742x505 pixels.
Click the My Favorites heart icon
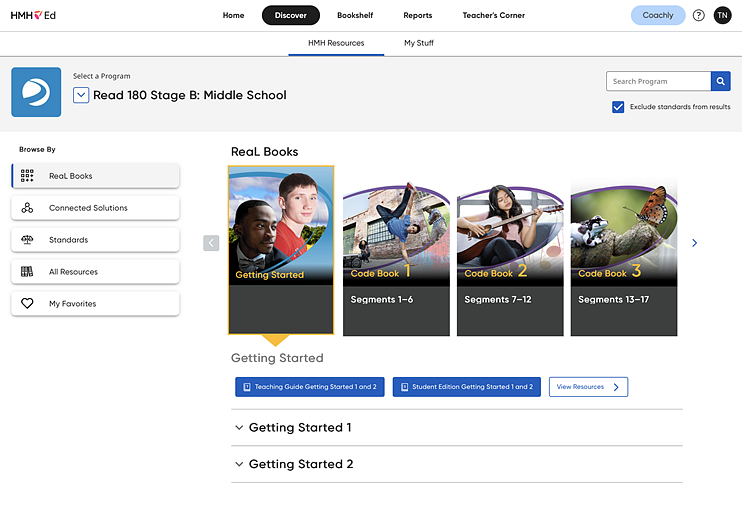pos(27,303)
